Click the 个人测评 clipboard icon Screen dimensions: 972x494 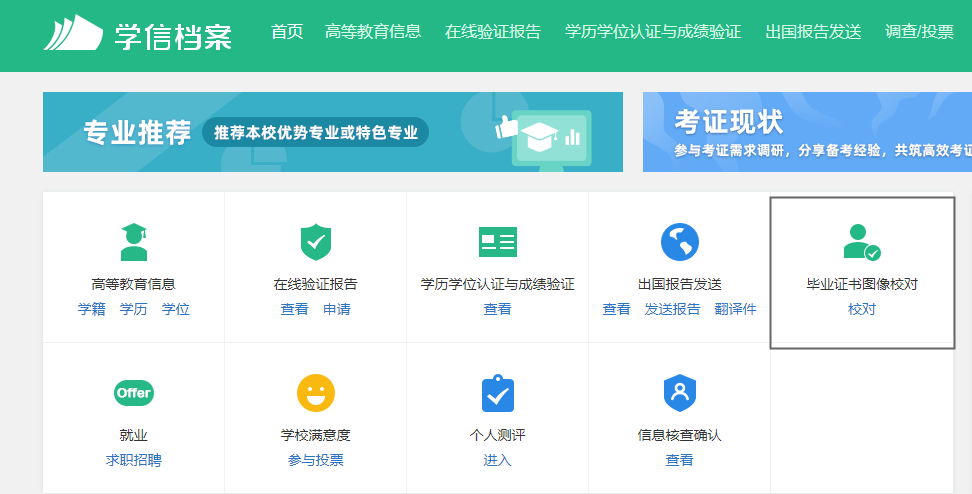coord(497,393)
